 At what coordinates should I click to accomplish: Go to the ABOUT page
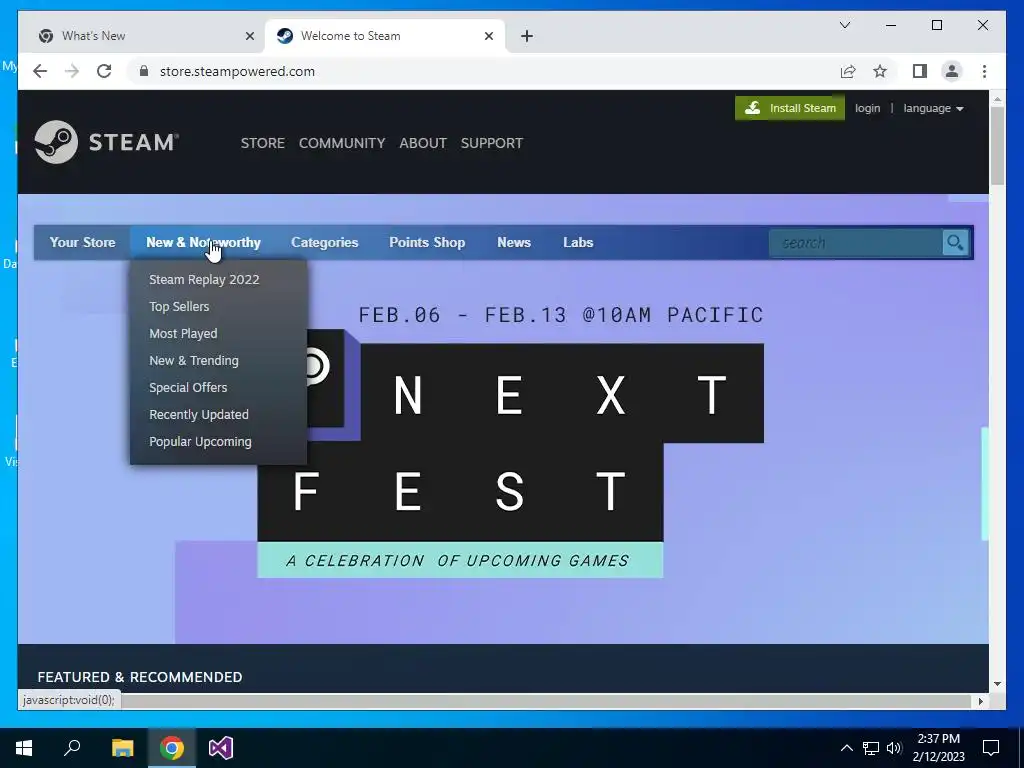coord(423,143)
